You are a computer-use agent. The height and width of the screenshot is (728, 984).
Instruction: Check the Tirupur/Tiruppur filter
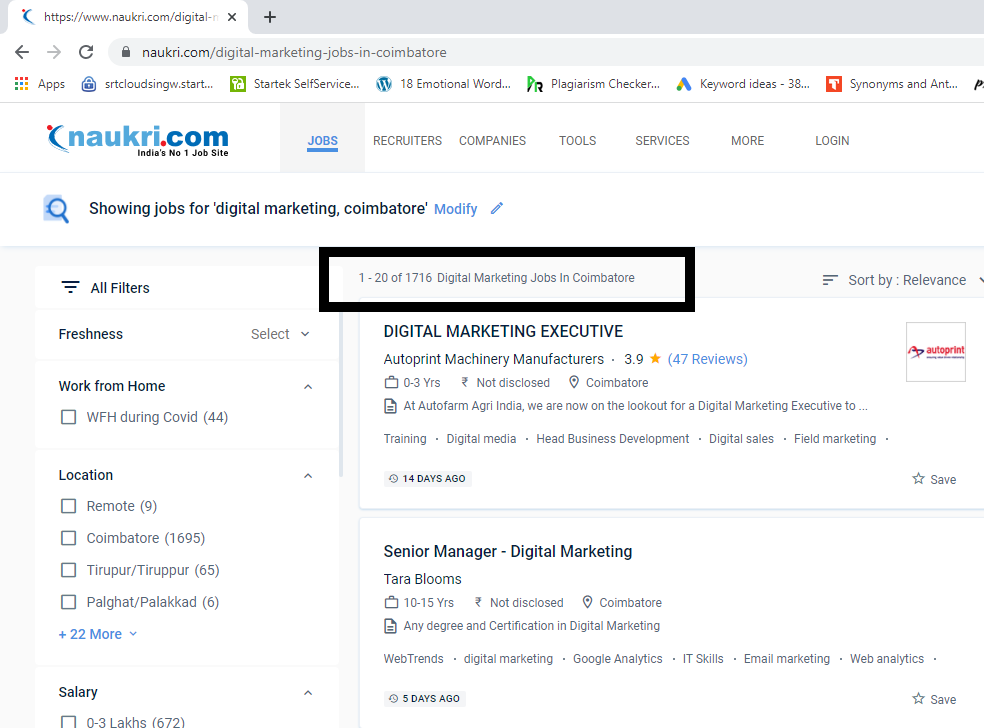pos(68,570)
